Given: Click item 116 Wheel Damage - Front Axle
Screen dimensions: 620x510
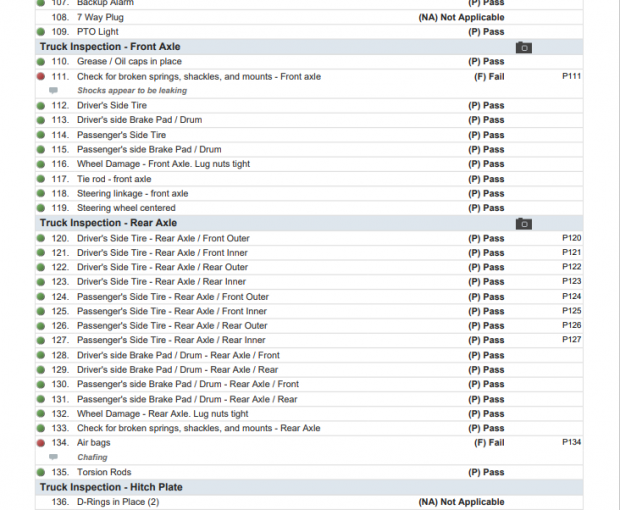Looking at the screenshot, I should pyautogui.click(x=163, y=164).
